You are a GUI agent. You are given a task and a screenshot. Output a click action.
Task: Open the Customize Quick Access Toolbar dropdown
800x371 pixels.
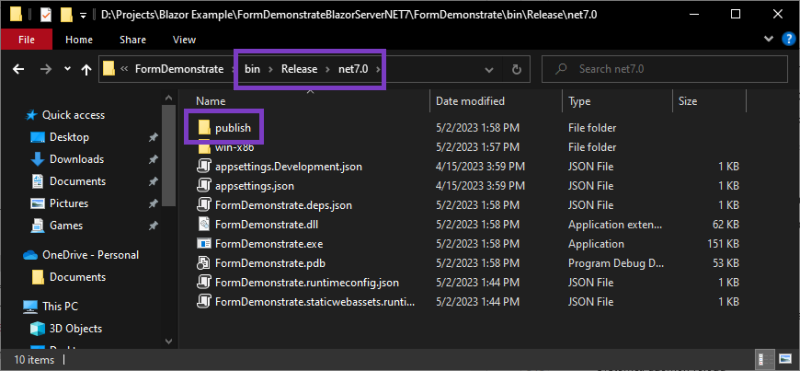pyautogui.click(x=83, y=16)
